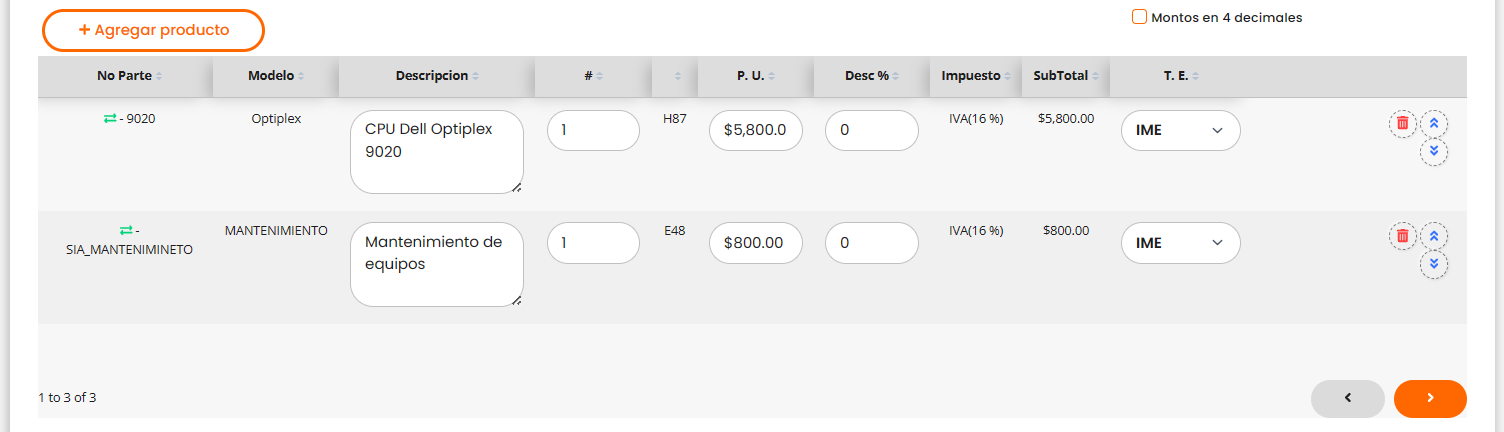The image size is (1504, 432).
Task: Edit the CPU Dell Optiplex description field
Action: 436,151
